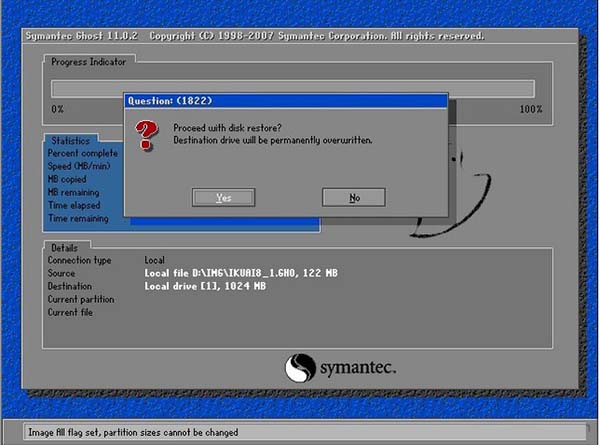
Task: Click the empty progress indicator bar
Action: pyautogui.click(x=292, y=88)
